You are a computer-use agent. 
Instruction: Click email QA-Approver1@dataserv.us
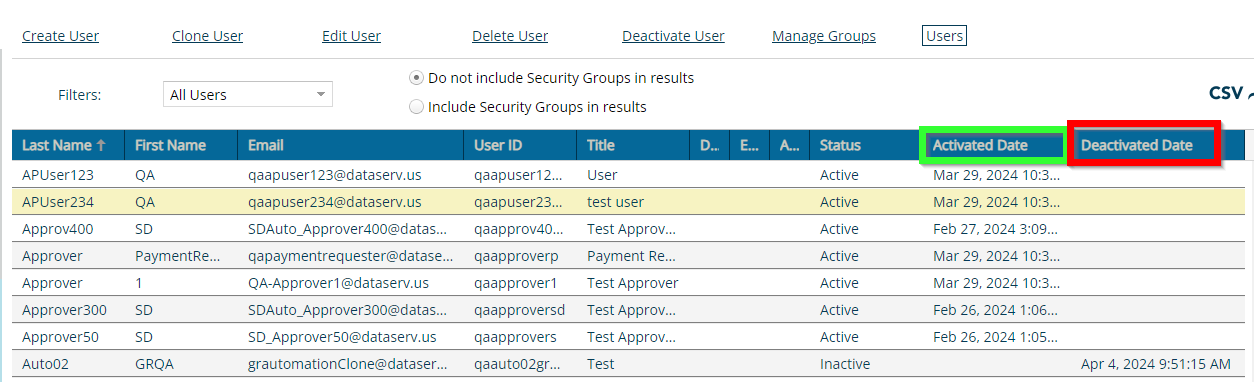338,282
